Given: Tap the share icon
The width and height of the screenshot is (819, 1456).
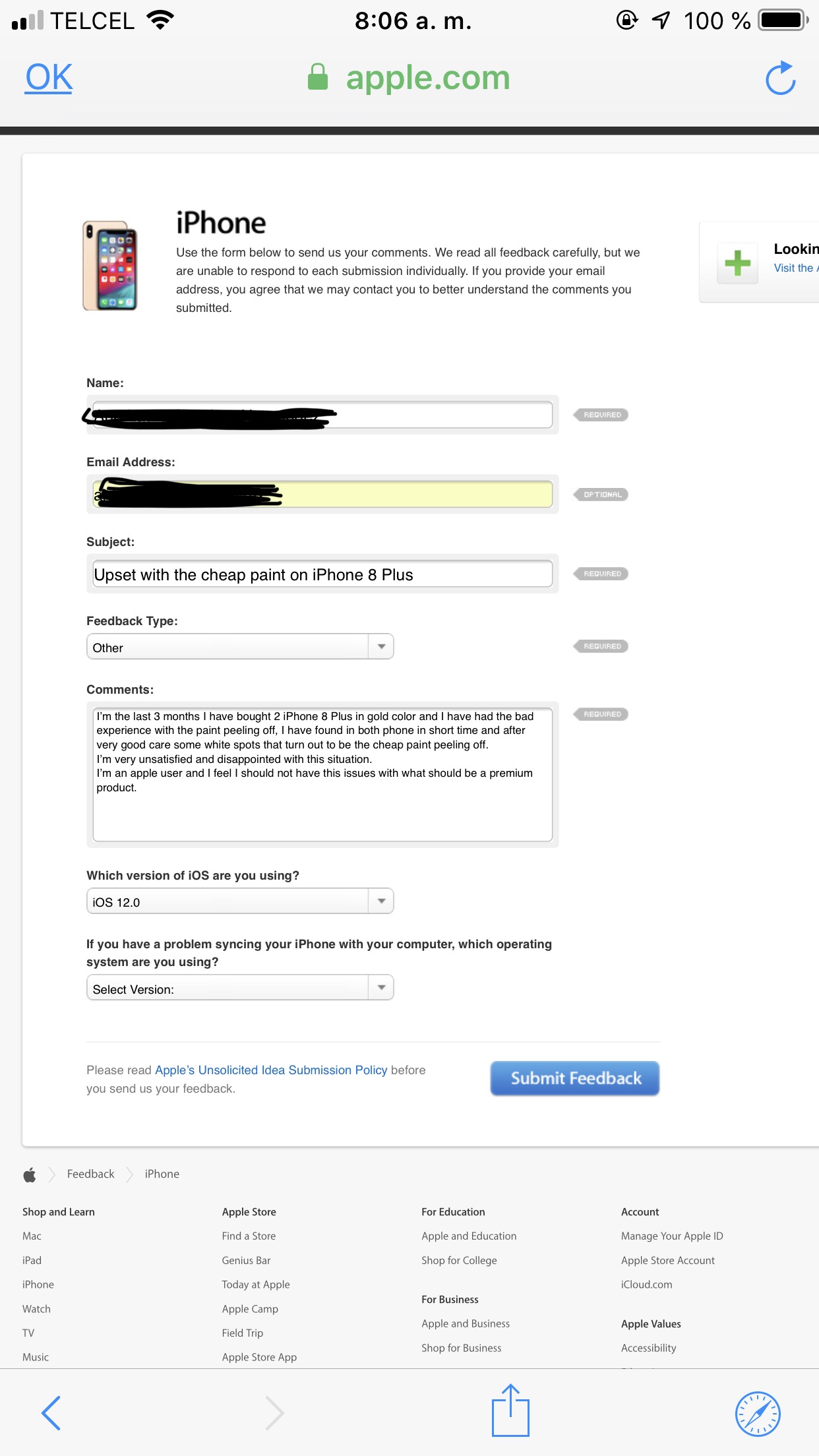Looking at the screenshot, I should point(510,1411).
